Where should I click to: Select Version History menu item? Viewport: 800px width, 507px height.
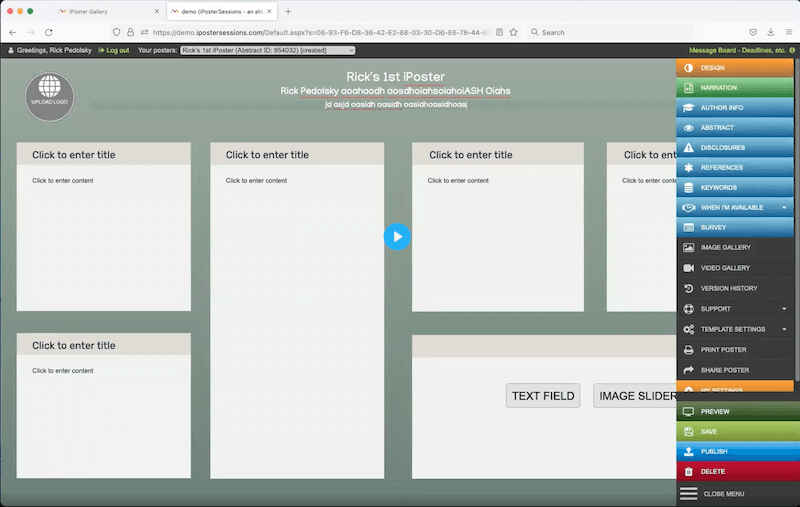pyautogui.click(x=728, y=289)
